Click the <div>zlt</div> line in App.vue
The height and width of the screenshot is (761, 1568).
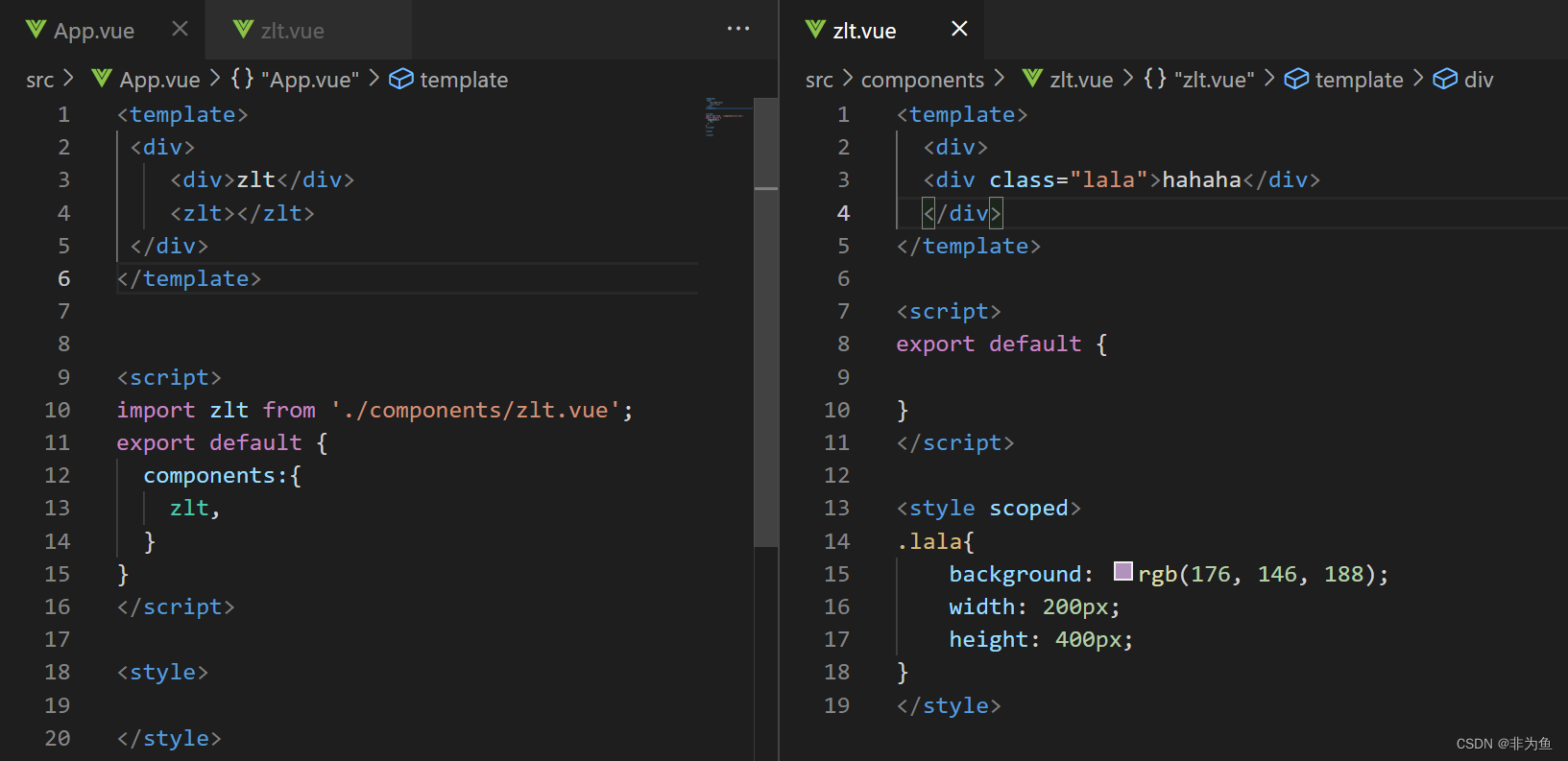262,179
